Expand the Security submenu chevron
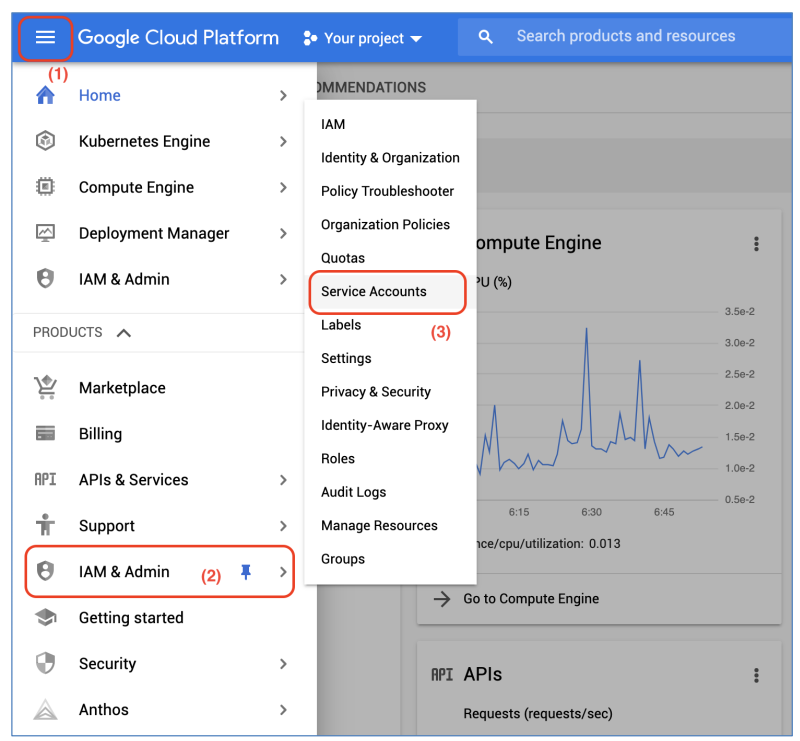Viewport: 800px width, 741px height. (283, 663)
